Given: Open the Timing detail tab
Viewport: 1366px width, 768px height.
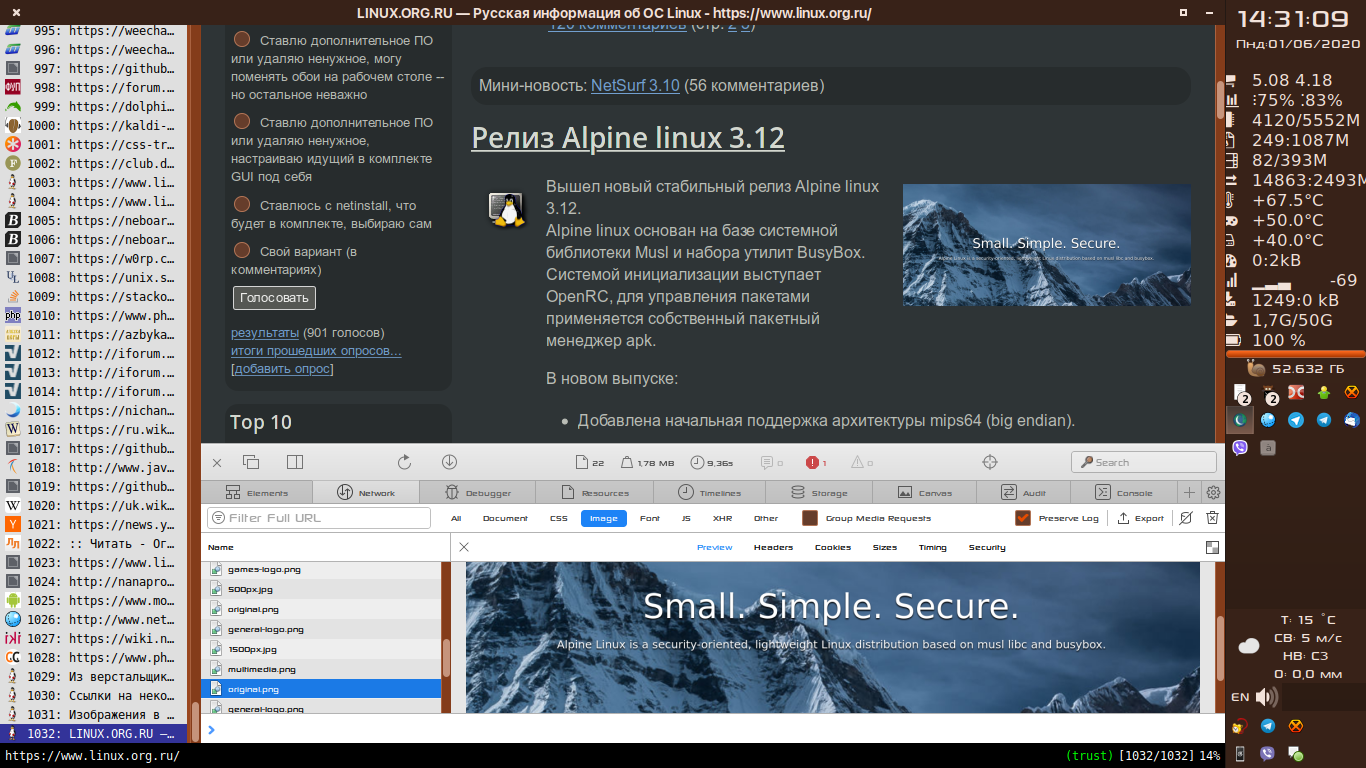Looking at the screenshot, I should click(932, 547).
